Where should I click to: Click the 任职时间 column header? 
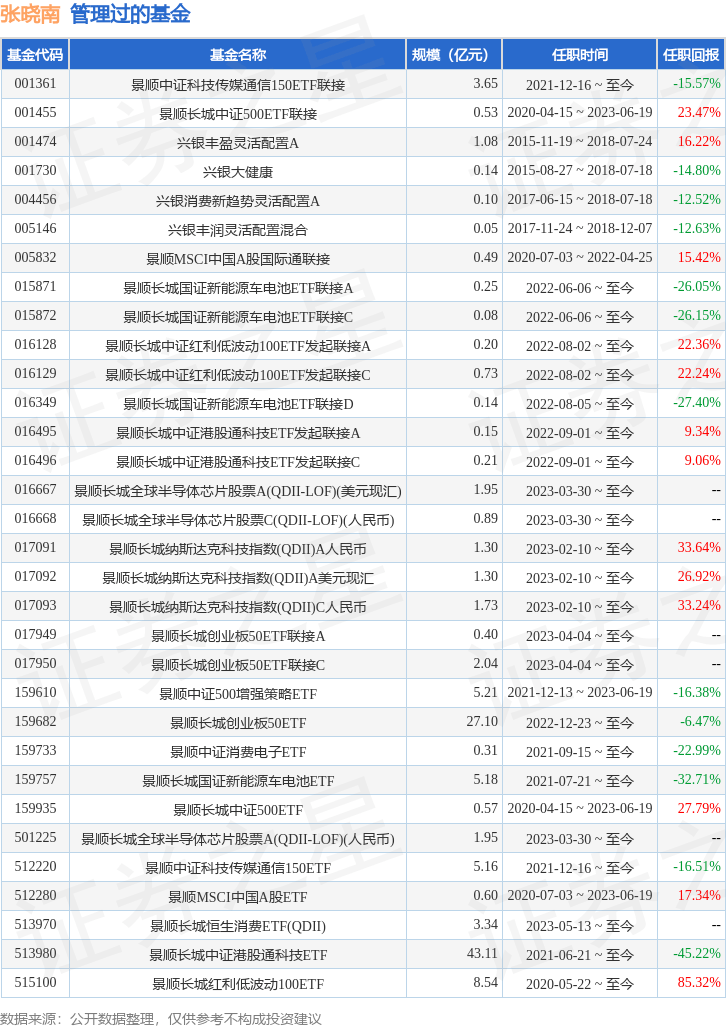(x=579, y=55)
